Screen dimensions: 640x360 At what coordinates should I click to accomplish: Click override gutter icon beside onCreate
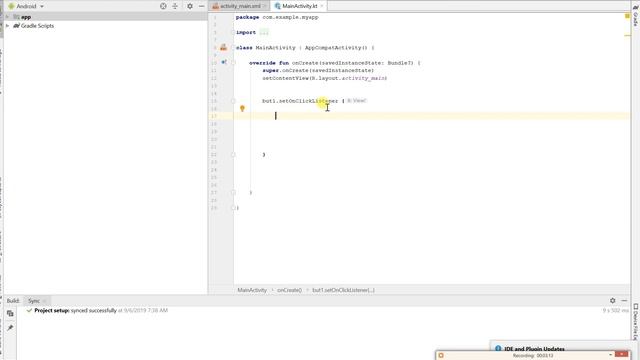coord(224,62)
